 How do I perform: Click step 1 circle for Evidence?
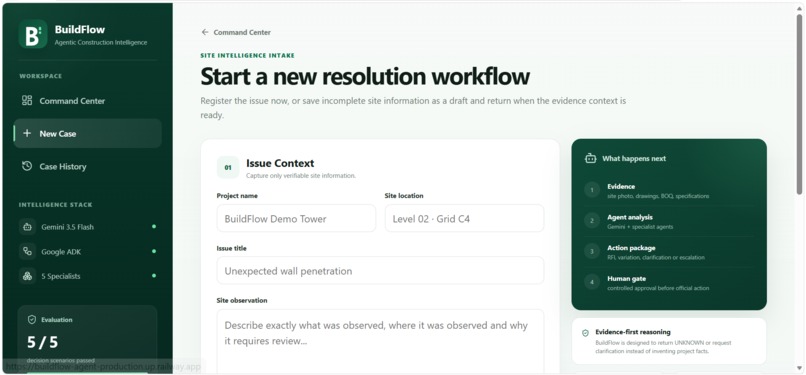(592, 190)
